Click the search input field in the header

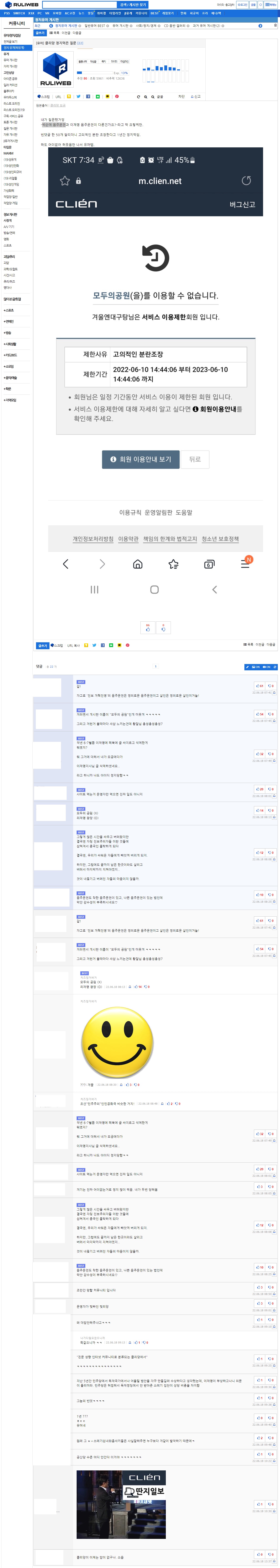(x=79, y=5)
